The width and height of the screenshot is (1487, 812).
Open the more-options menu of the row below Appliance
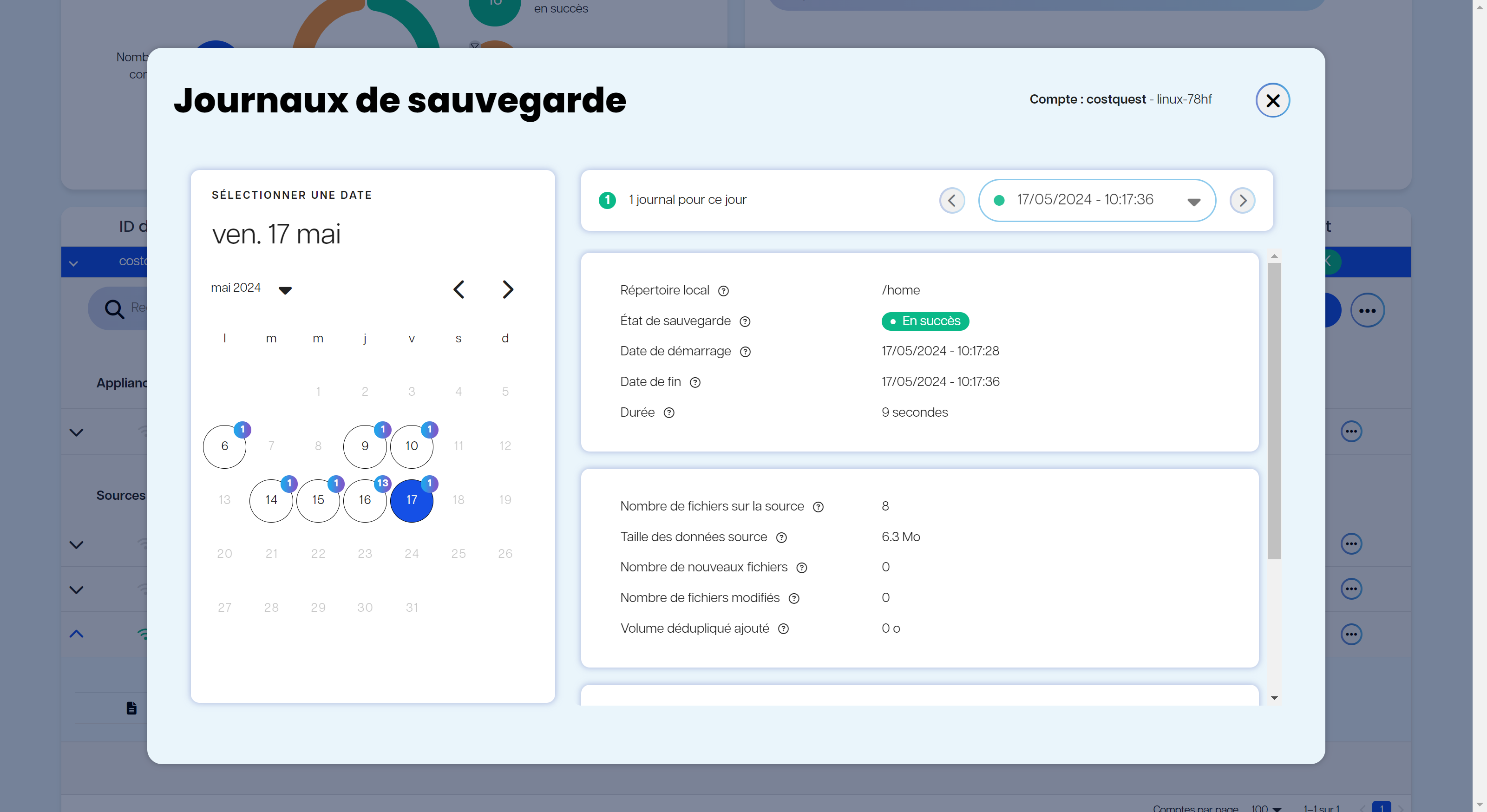1351,432
